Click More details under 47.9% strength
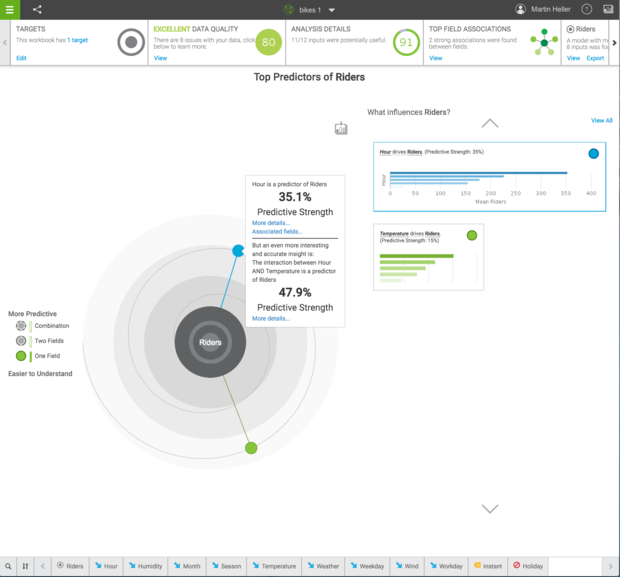This screenshot has height=577, width=620. (270, 318)
